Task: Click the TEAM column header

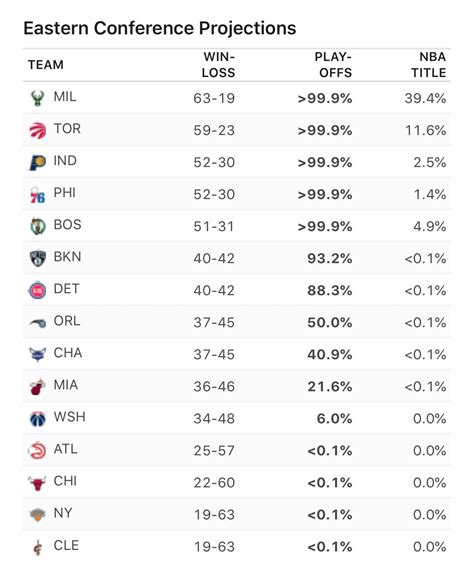Action: coord(46,65)
